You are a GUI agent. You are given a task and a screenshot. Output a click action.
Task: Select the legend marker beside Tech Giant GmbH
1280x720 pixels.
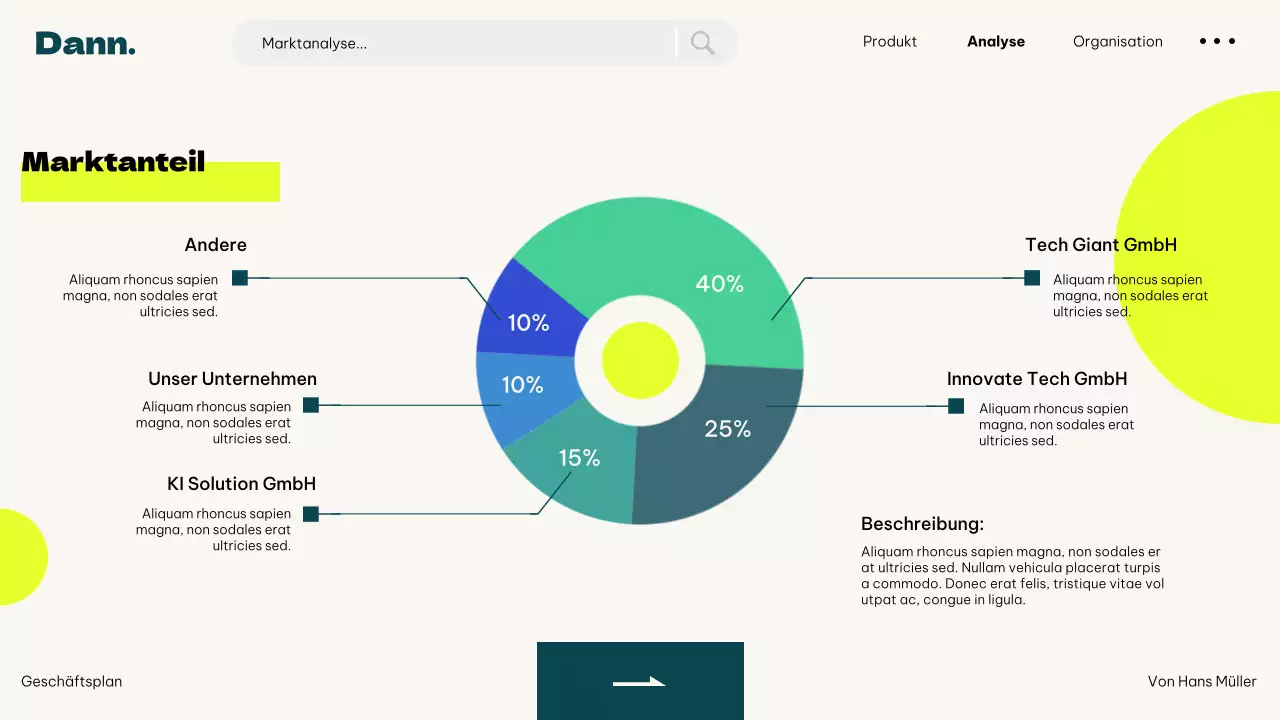(x=1031, y=277)
